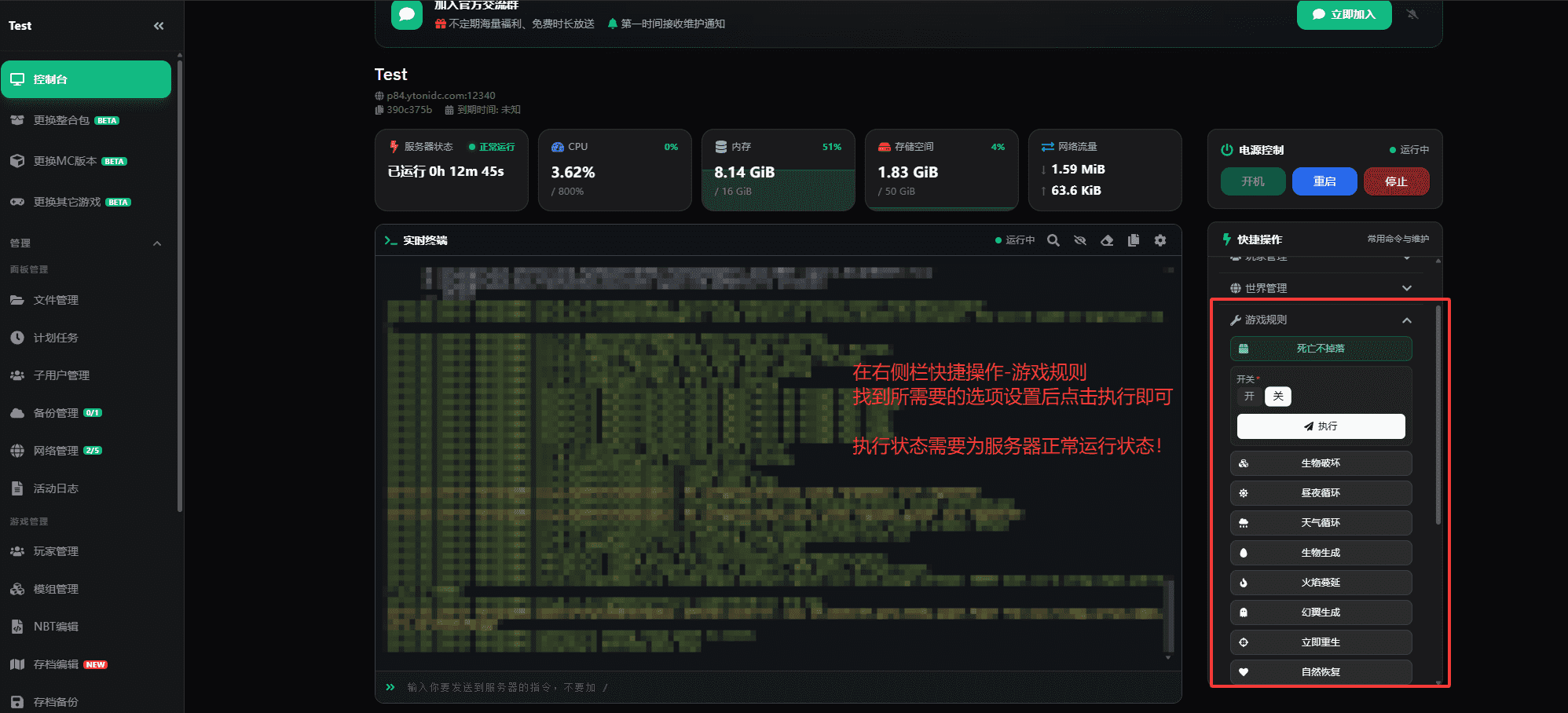Click the fire spread flame icon
This screenshot has height=713, width=1568.
tap(1244, 583)
